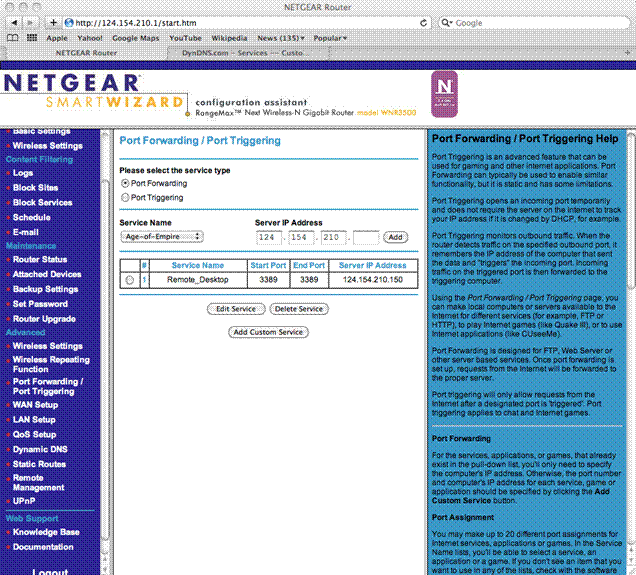Open the Schedule link
The image size is (636, 575).
tap(32, 217)
